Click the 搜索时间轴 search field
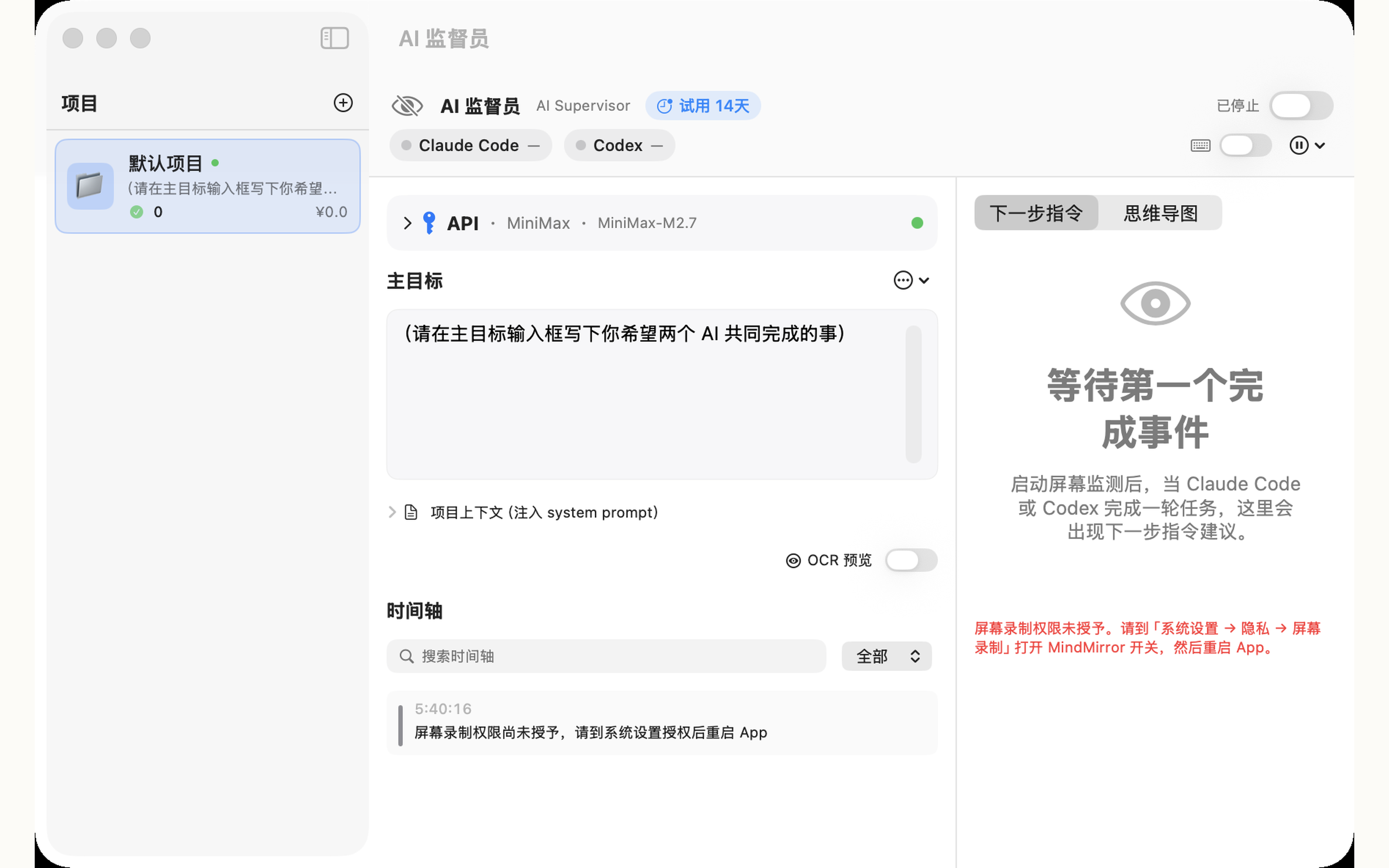 click(606, 656)
